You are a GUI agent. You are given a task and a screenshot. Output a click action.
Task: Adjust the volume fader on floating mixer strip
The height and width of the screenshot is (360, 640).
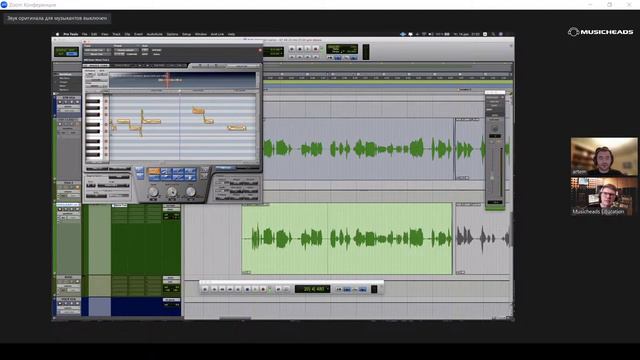point(492,178)
